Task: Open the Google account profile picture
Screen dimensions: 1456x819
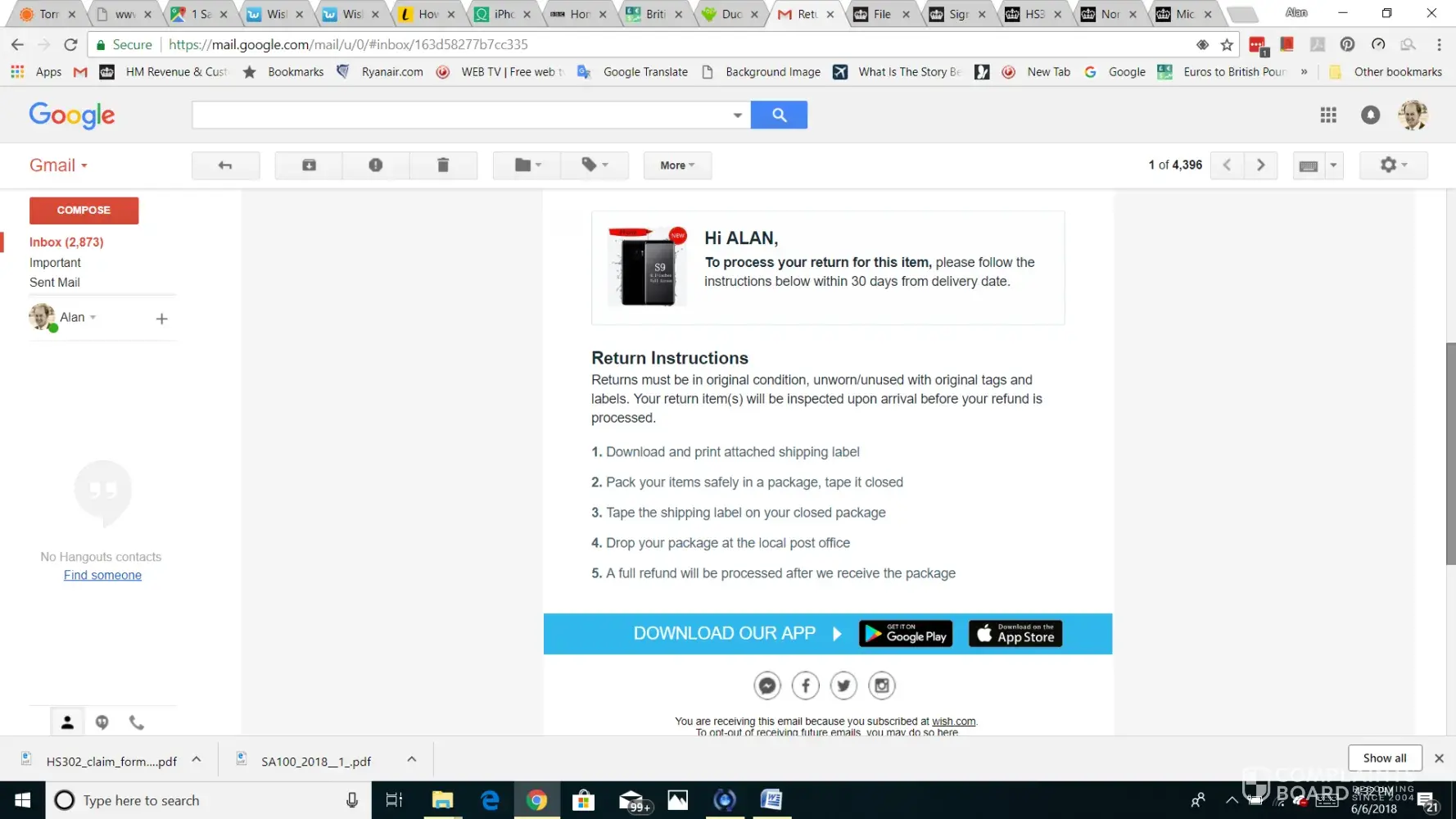Action: click(1413, 115)
